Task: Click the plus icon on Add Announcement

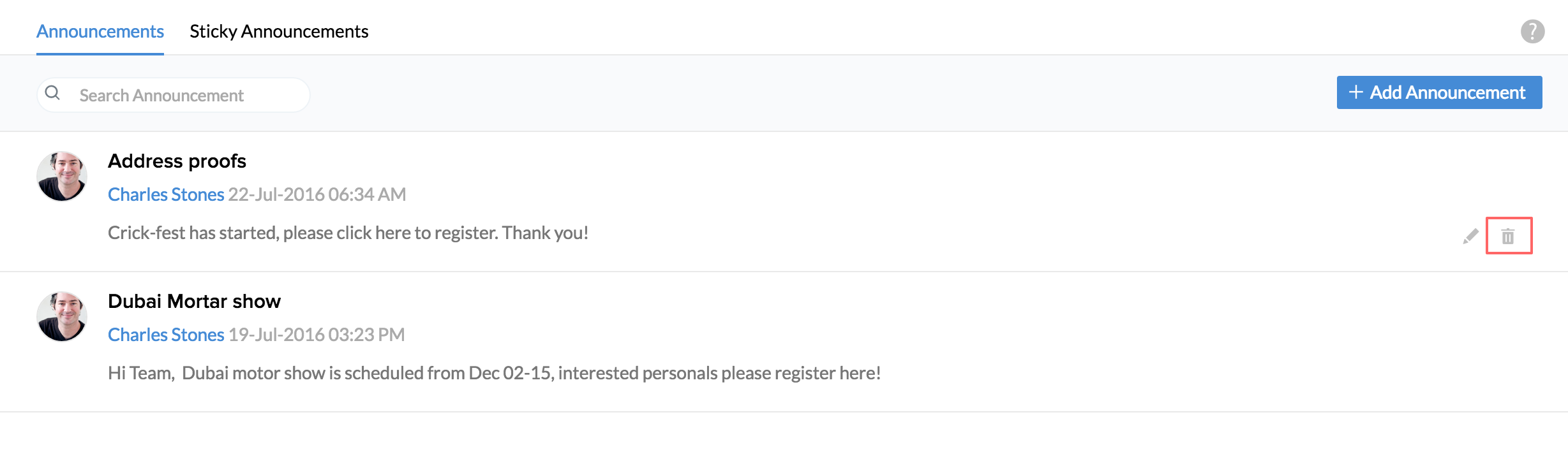Action: [x=1355, y=92]
